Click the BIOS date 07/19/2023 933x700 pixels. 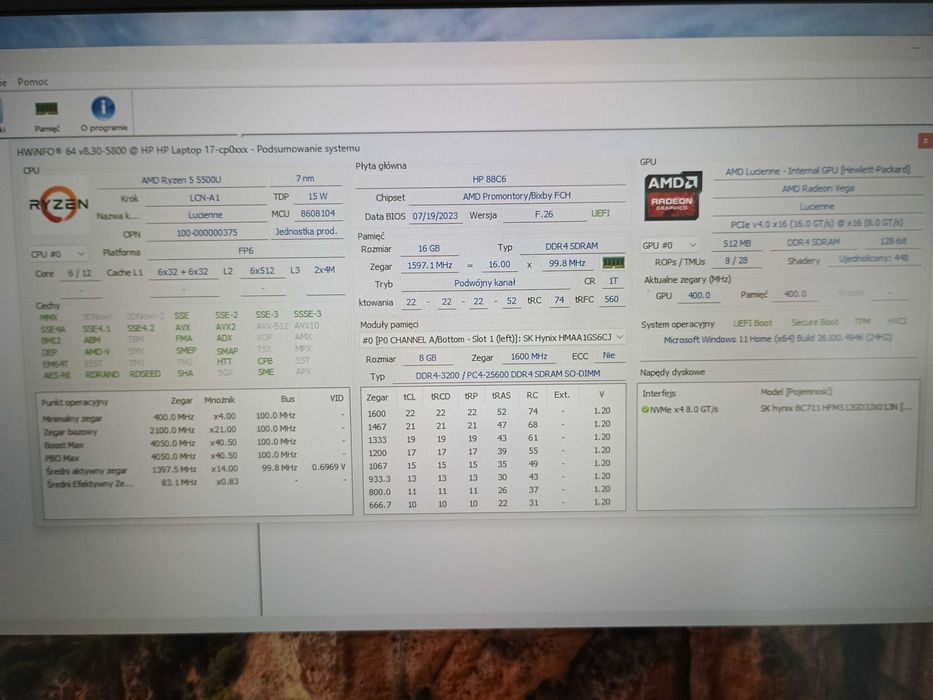435,215
